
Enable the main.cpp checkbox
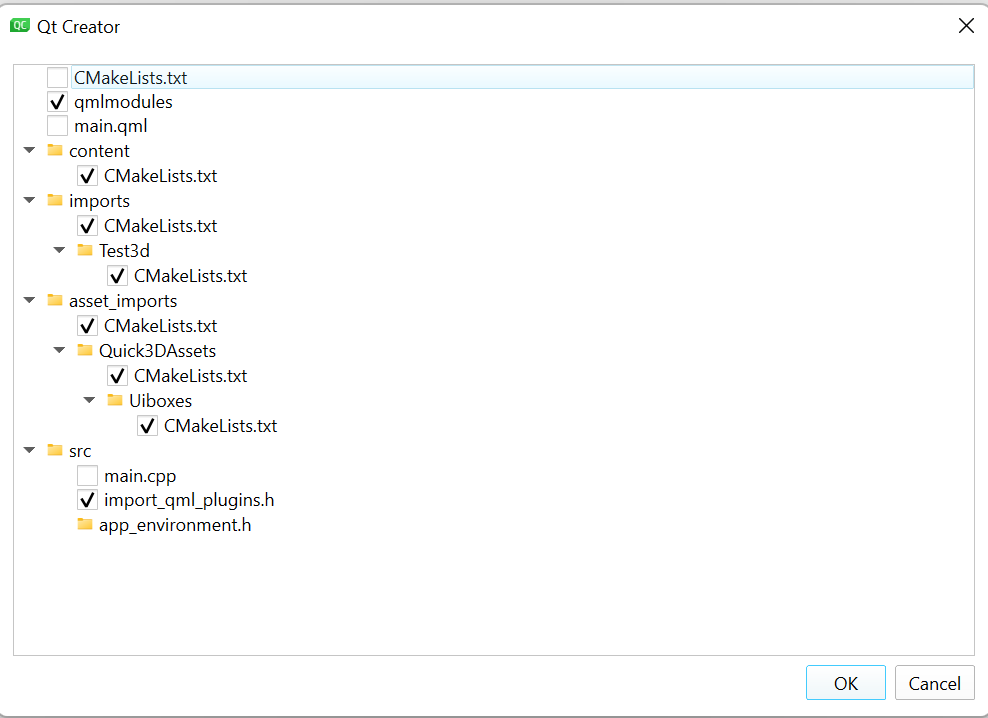coord(88,476)
